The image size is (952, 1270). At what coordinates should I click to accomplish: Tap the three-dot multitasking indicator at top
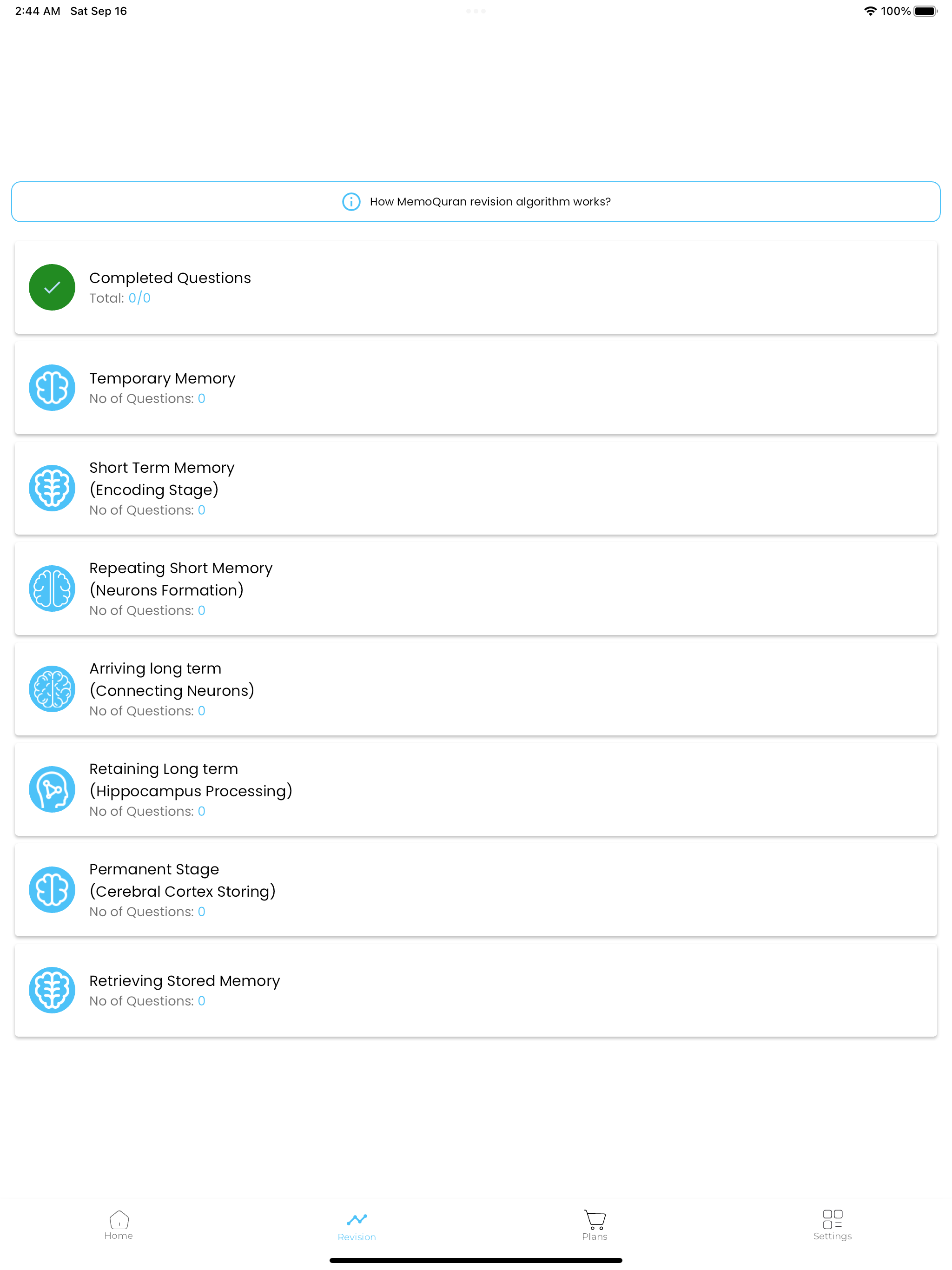pos(476,11)
